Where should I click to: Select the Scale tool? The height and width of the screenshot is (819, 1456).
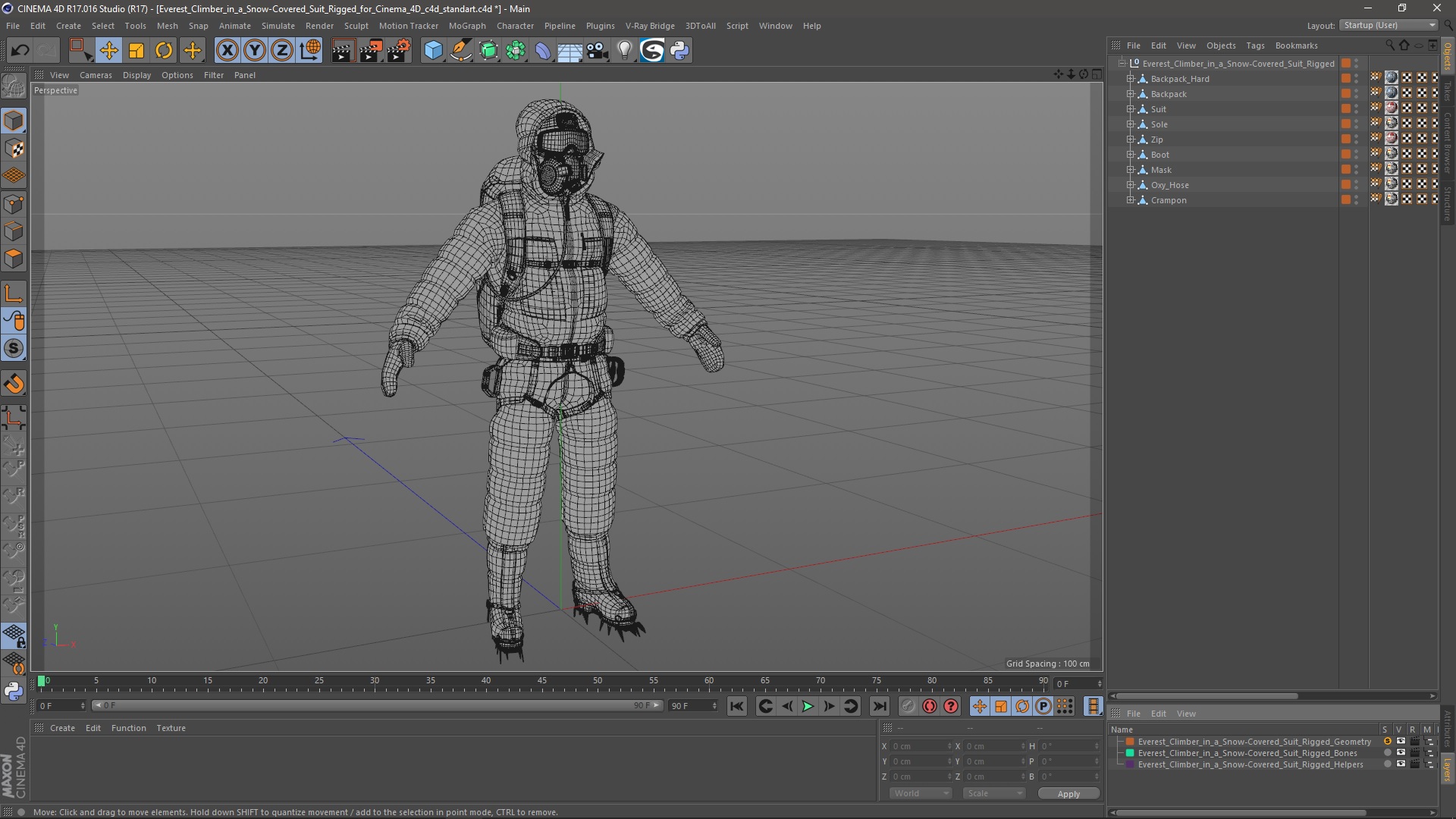point(136,51)
